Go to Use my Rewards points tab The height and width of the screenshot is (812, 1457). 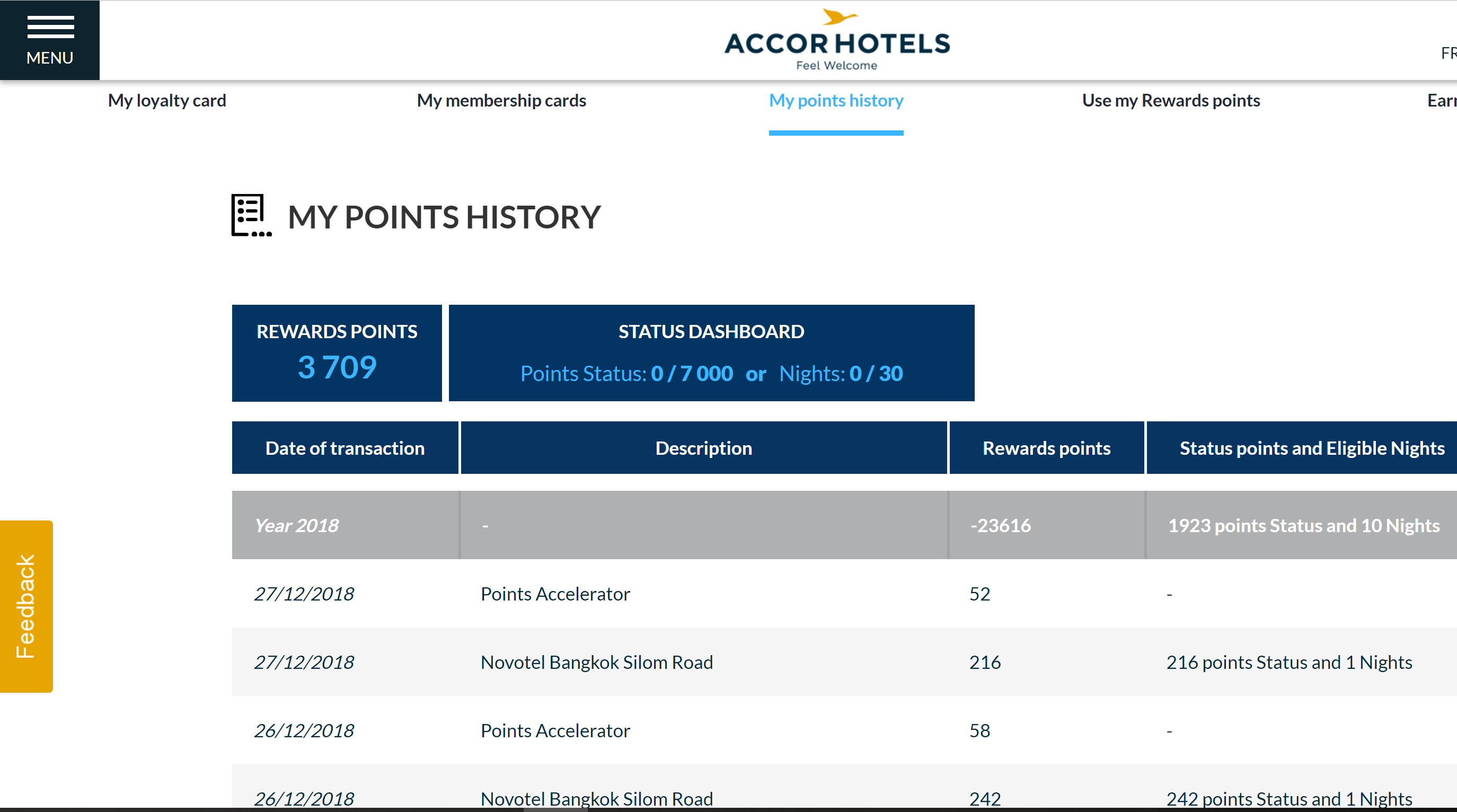pyautogui.click(x=1170, y=101)
